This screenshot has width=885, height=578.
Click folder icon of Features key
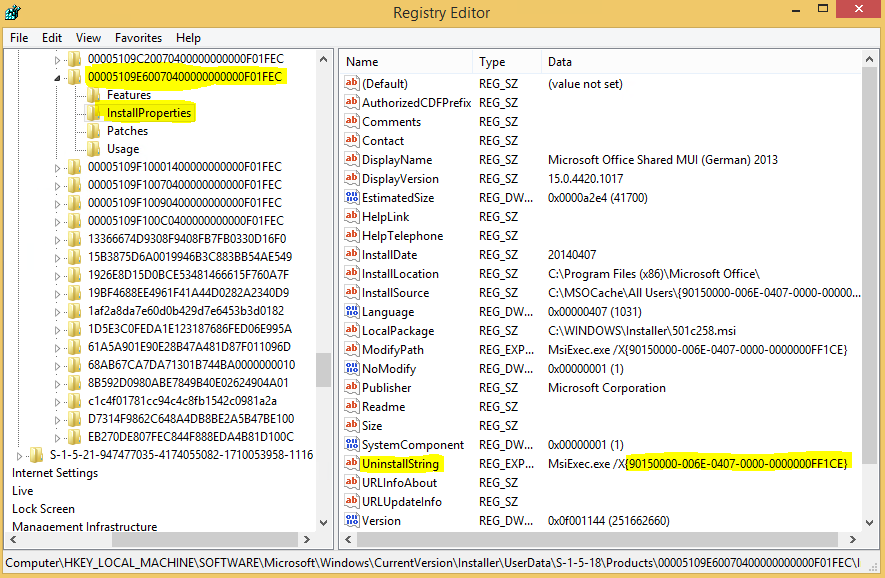[94, 95]
